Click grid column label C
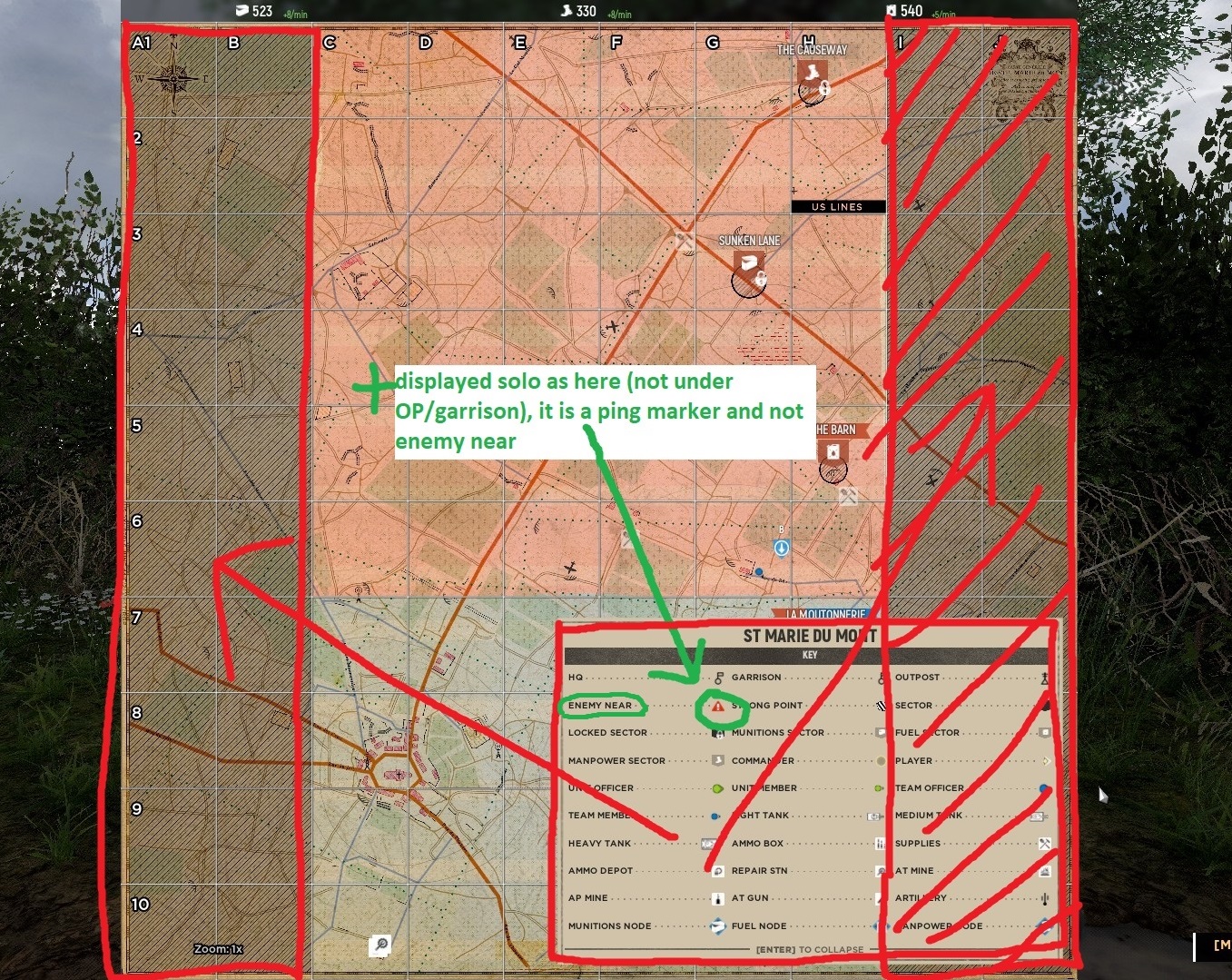Viewport: 1232px width, 980px height. (x=330, y=43)
